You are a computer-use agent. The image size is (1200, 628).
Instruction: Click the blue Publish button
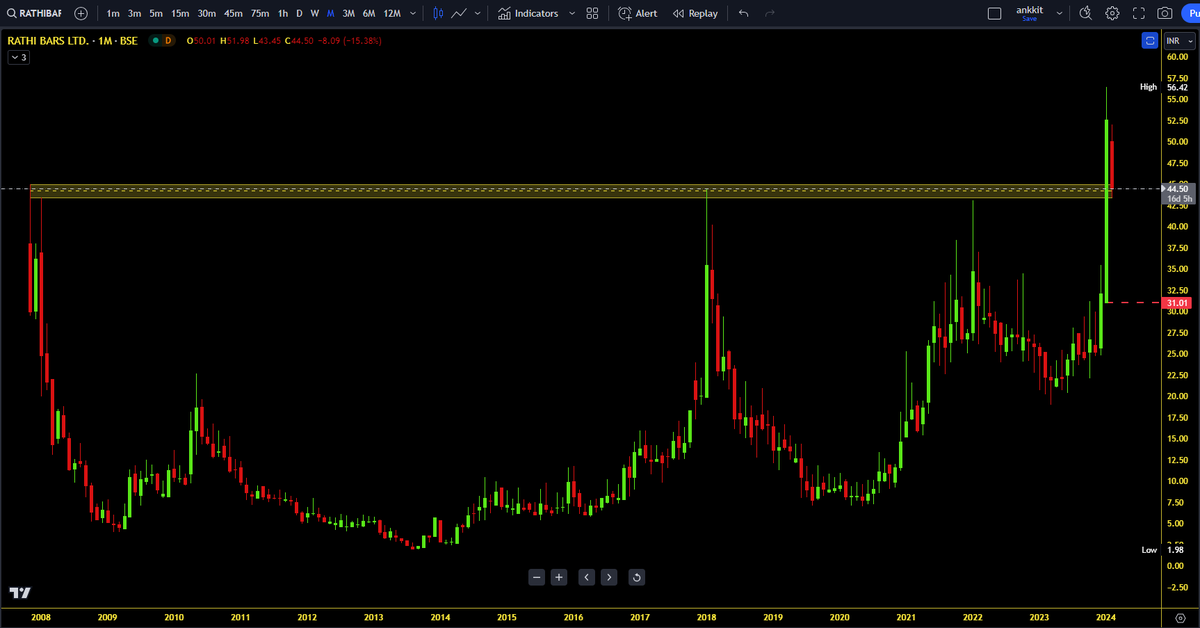[1191, 14]
